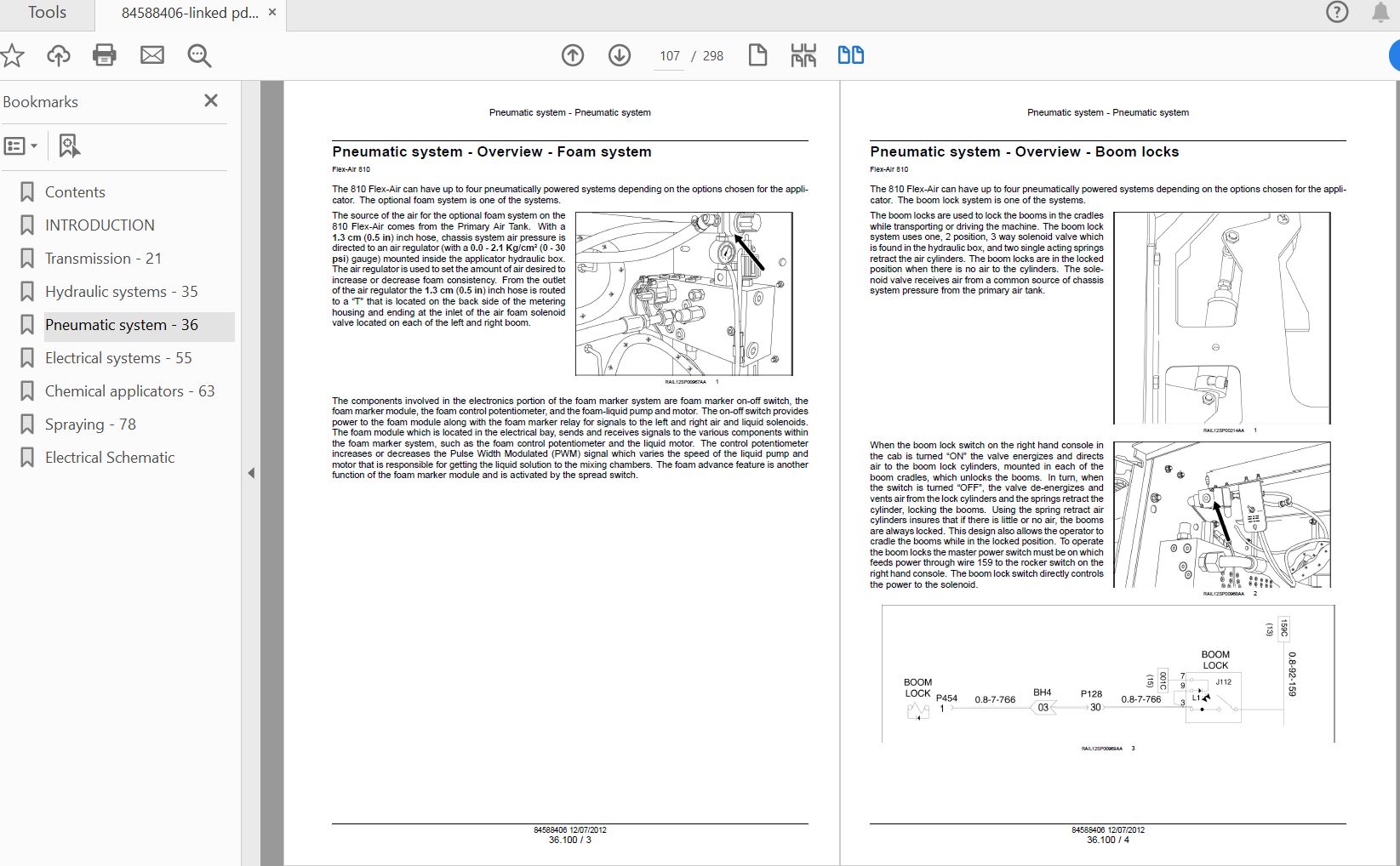Toggle the two-page view mode

point(850,56)
